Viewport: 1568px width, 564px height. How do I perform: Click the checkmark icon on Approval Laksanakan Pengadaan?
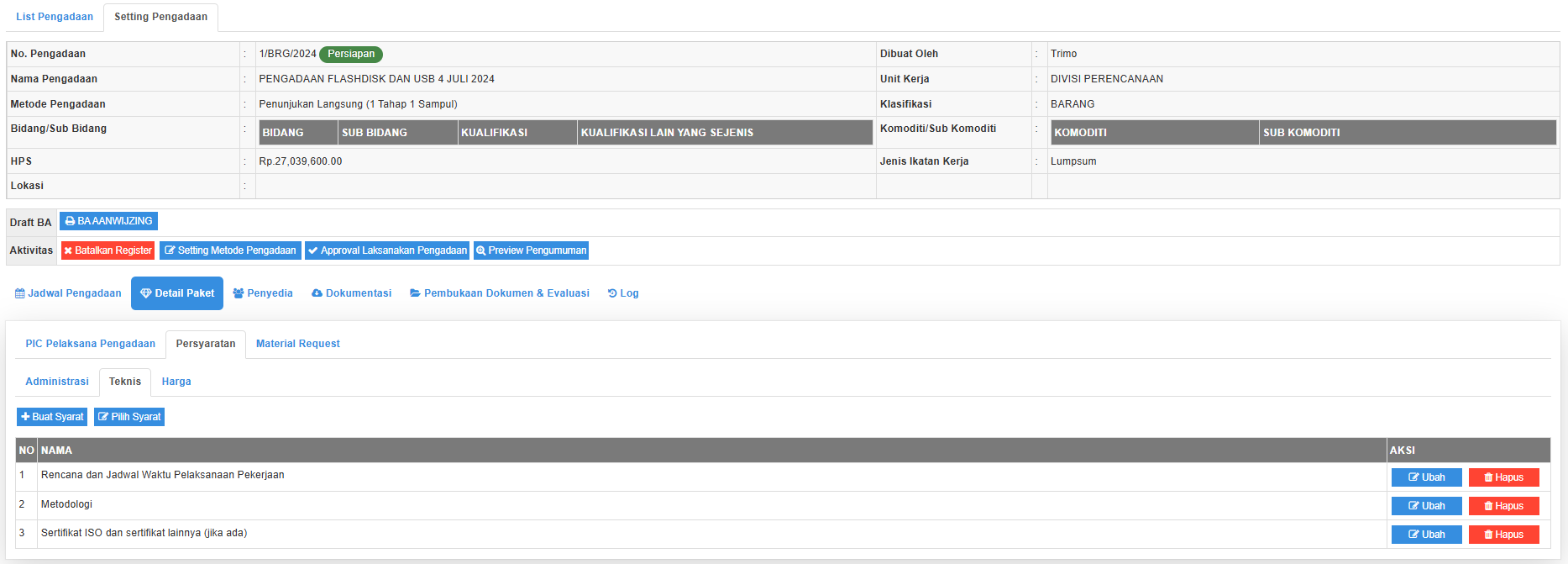coord(312,250)
